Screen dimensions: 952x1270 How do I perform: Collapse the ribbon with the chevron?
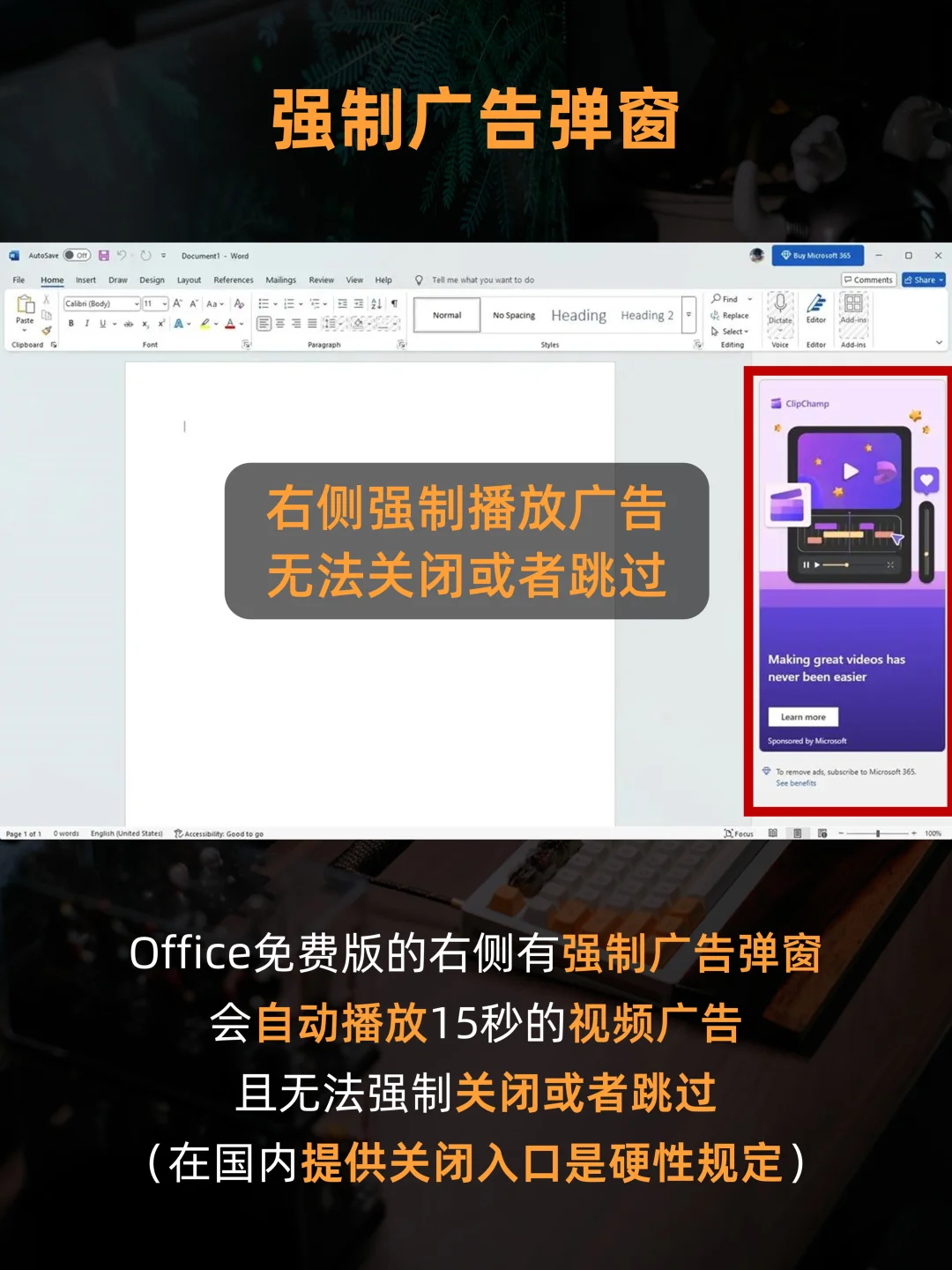(939, 342)
